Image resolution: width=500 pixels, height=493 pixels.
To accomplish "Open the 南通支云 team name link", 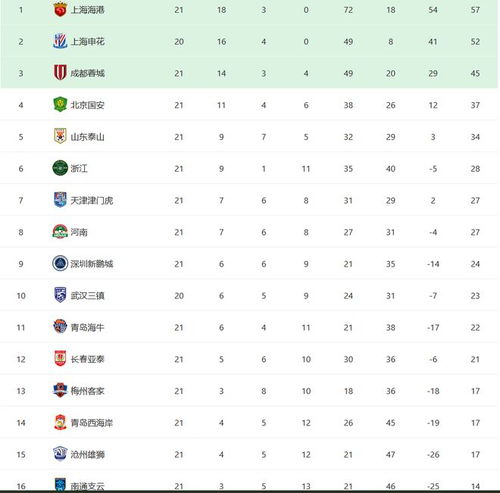I will point(87,486).
